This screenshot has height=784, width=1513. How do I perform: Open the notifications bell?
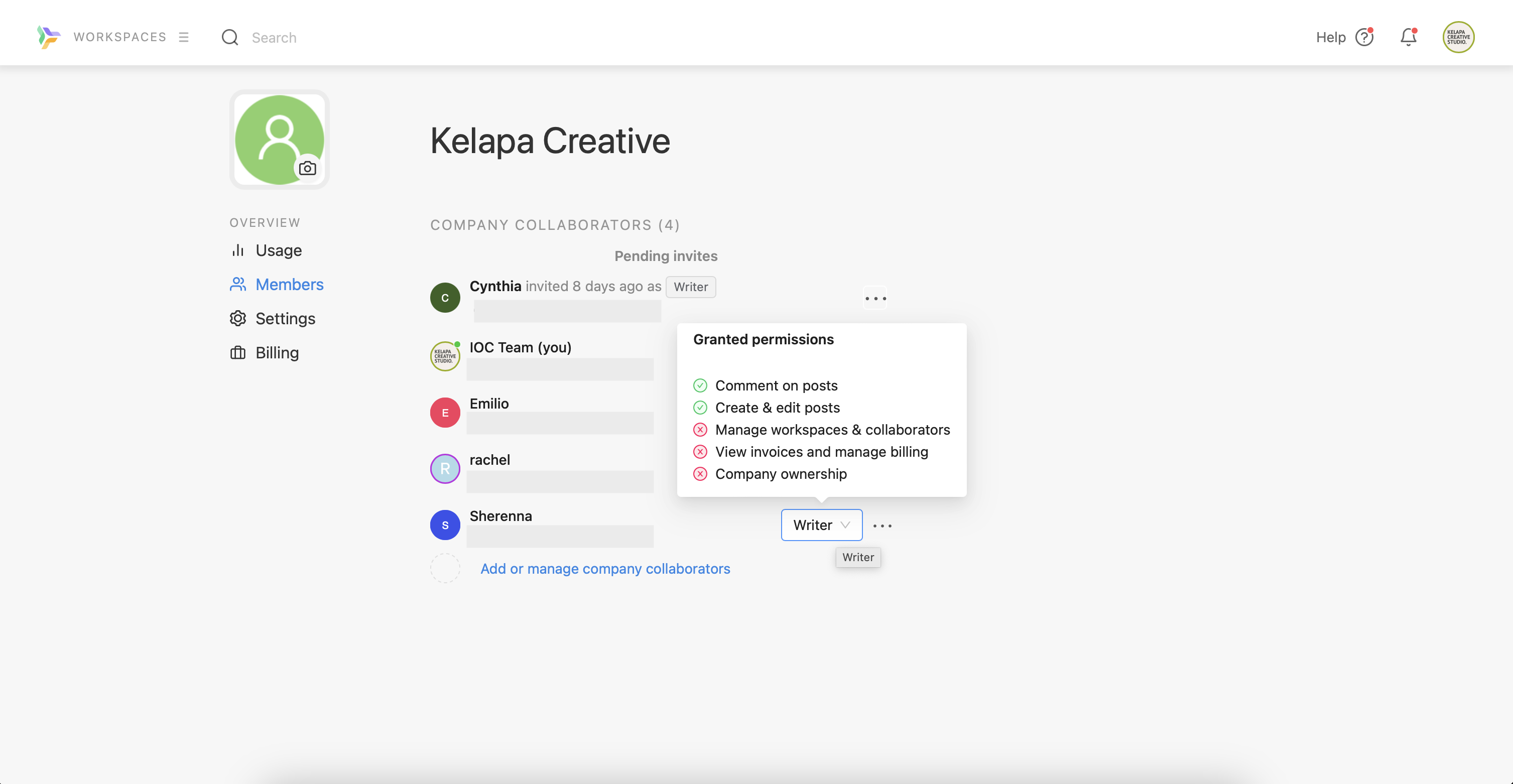(1408, 37)
